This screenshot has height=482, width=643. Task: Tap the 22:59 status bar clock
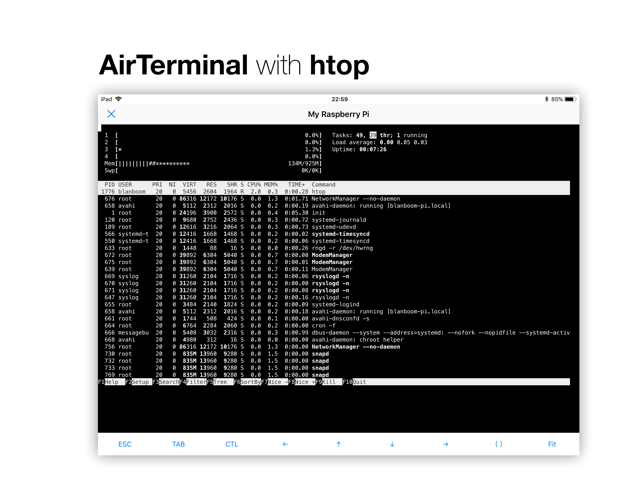tap(340, 99)
